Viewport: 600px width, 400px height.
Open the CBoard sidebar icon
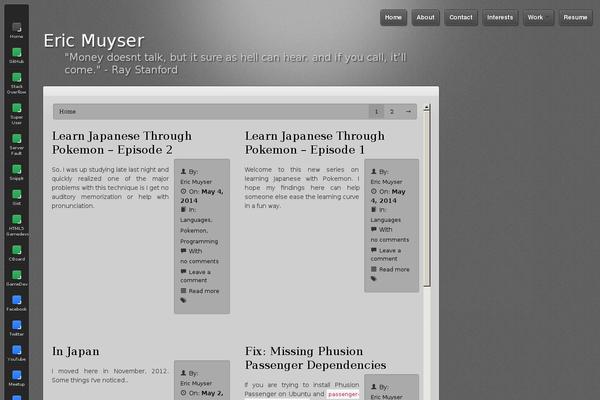tap(16, 253)
